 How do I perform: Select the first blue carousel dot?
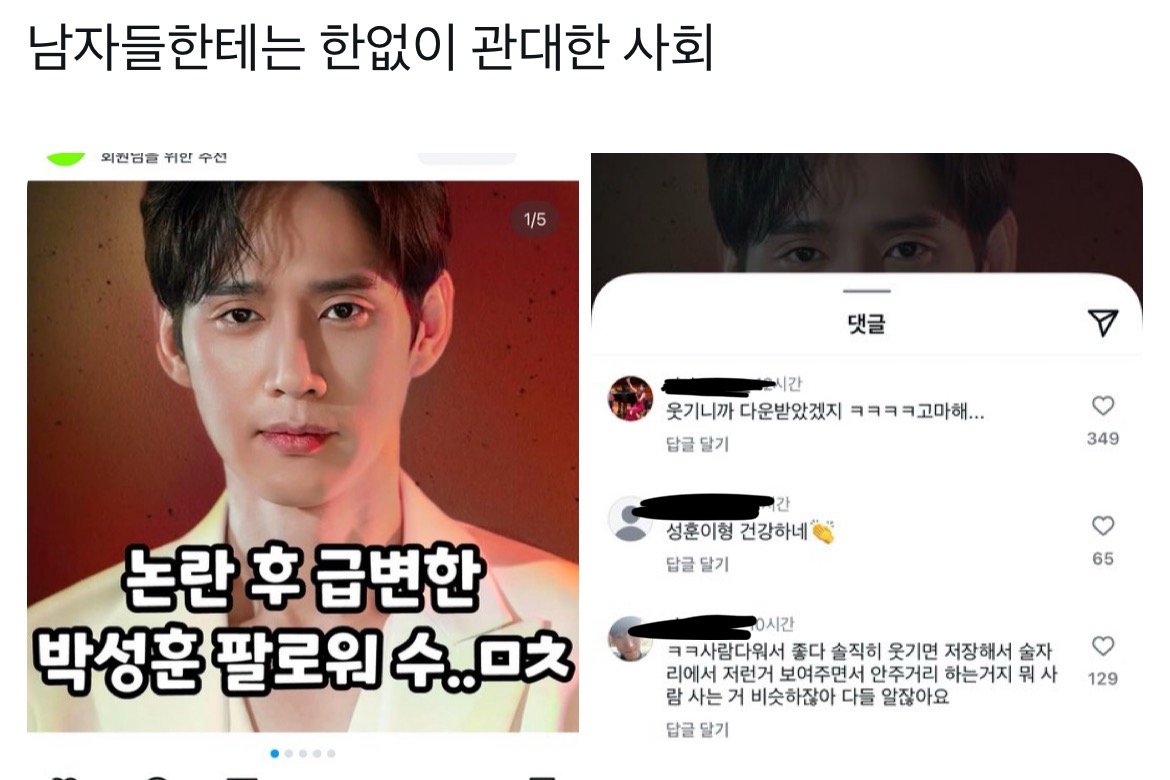275,753
